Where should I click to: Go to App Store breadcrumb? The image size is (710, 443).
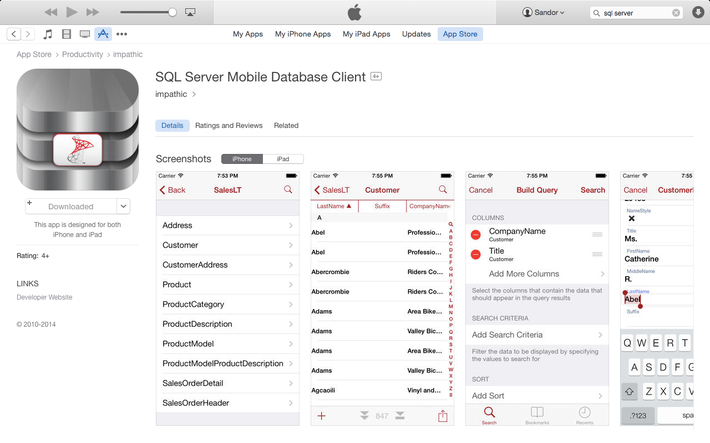[34, 54]
